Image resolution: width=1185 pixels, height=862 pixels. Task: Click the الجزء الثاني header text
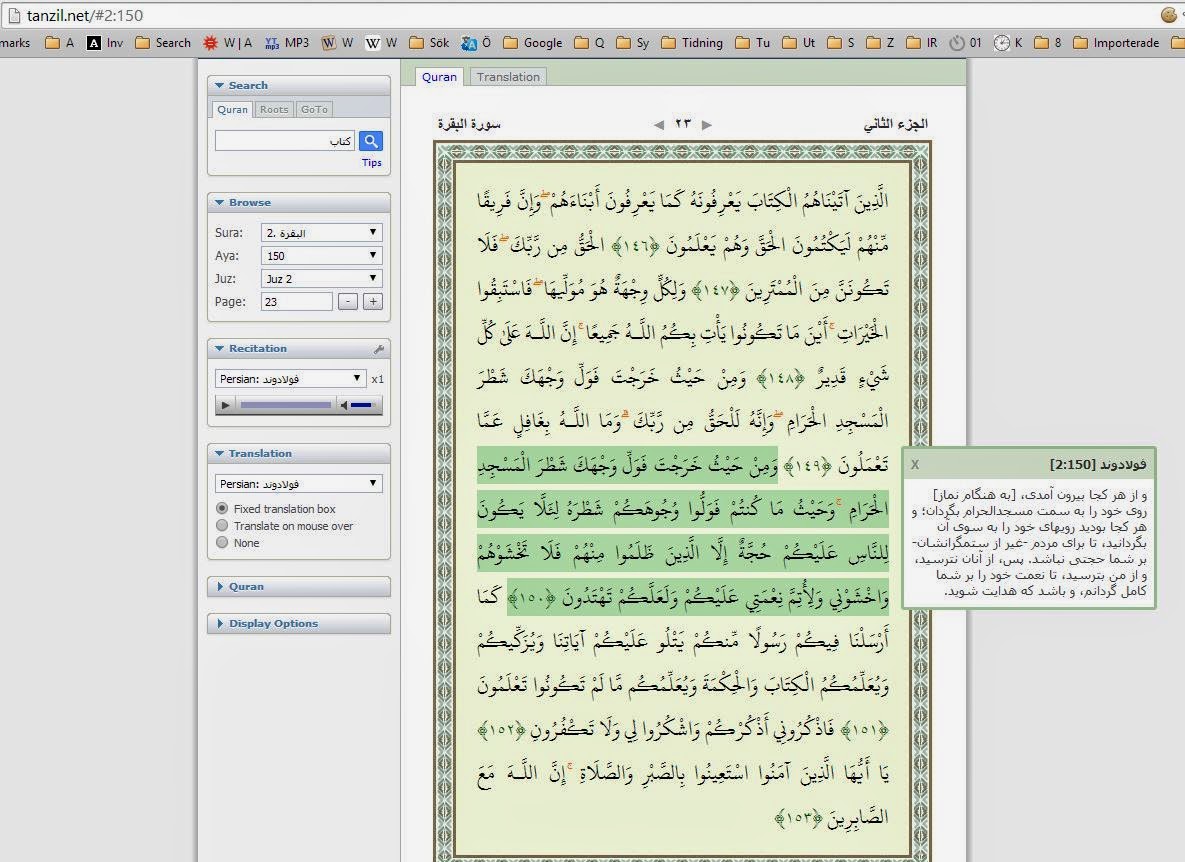tap(896, 125)
